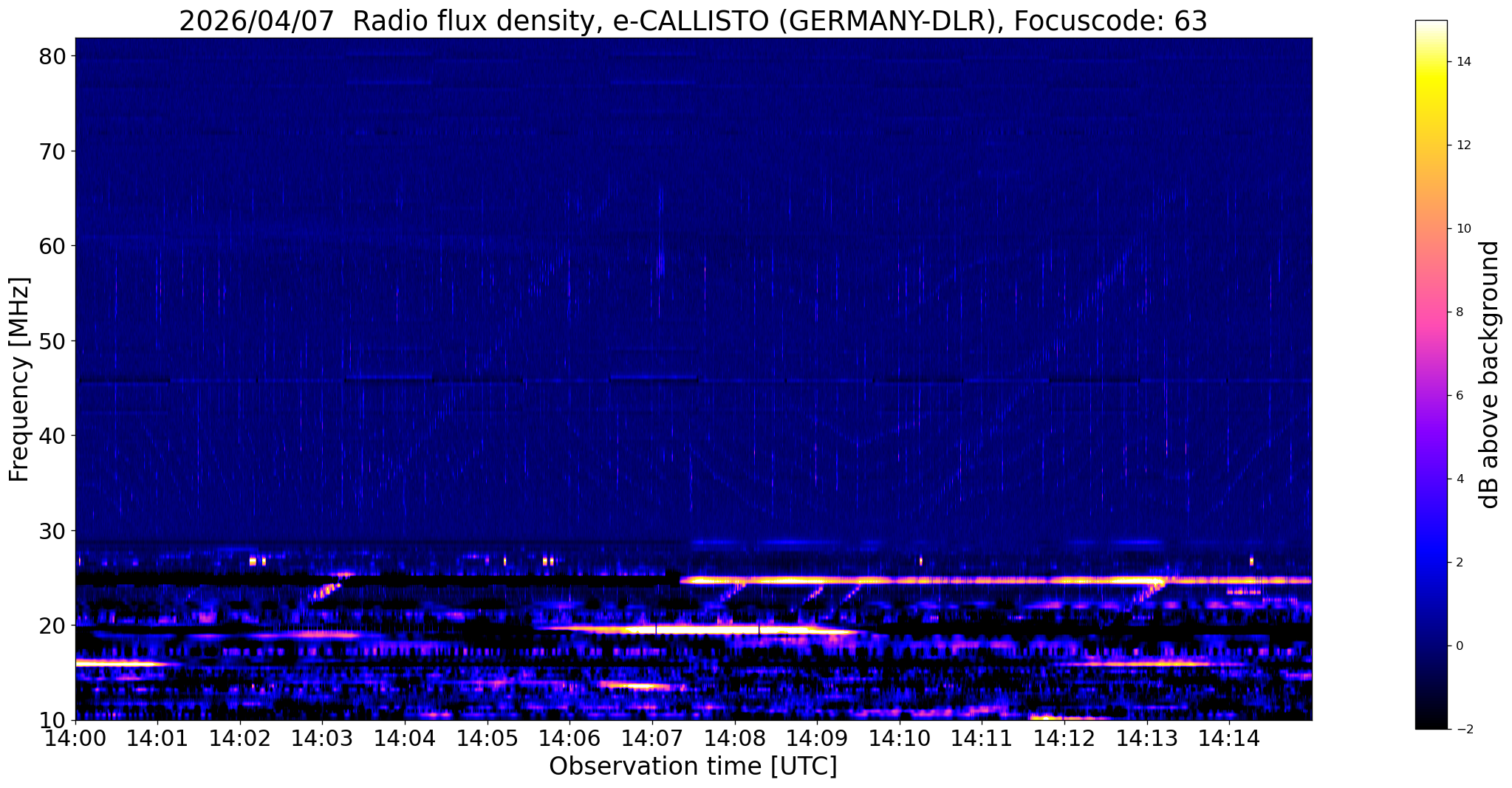The height and width of the screenshot is (788, 1512).
Task: Click the 14:13 time tick label
Action: tap(1146, 737)
